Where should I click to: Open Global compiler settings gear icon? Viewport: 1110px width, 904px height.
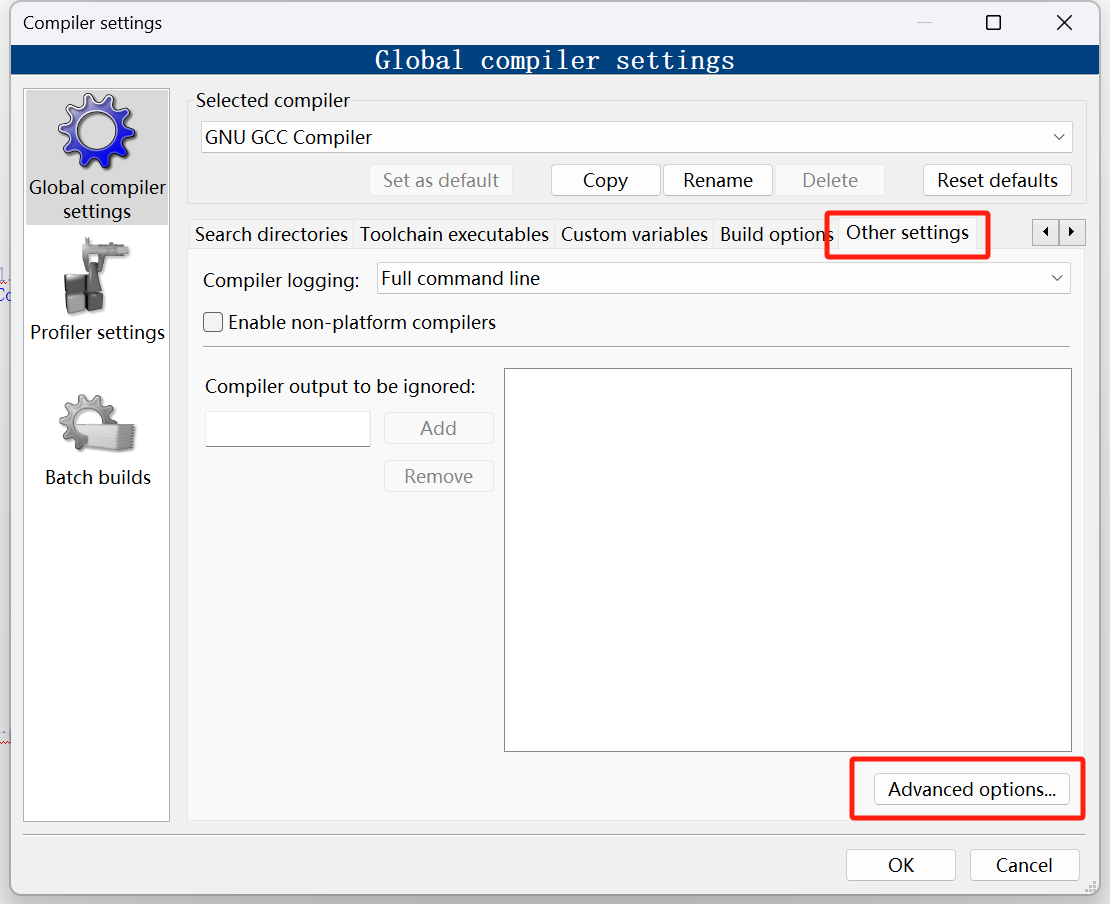pyautogui.click(x=97, y=132)
